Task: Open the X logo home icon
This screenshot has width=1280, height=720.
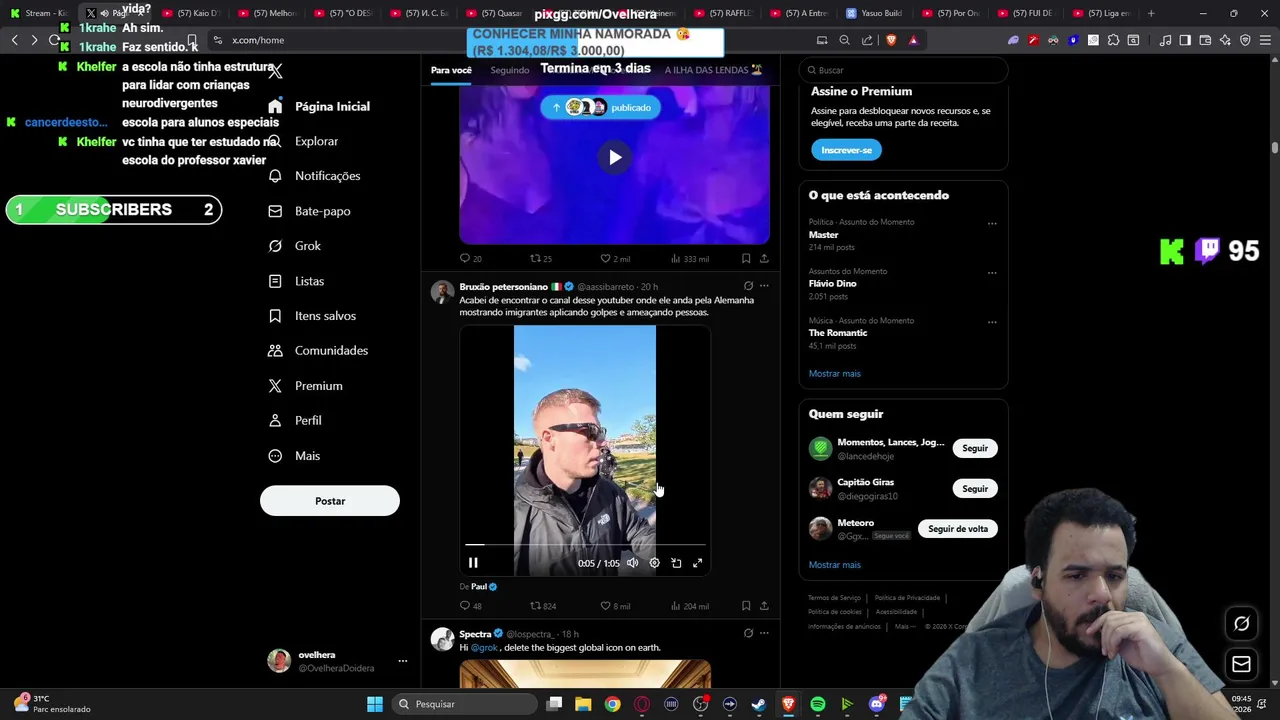Action: click(275, 71)
